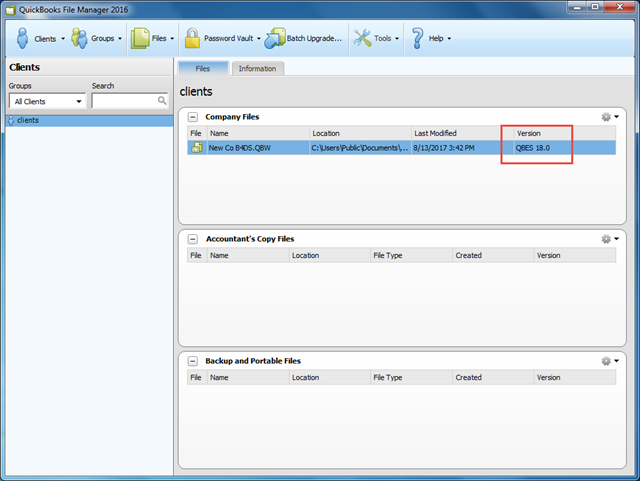
Task: Open the All Clients groups dropdown
Action: 48,101
